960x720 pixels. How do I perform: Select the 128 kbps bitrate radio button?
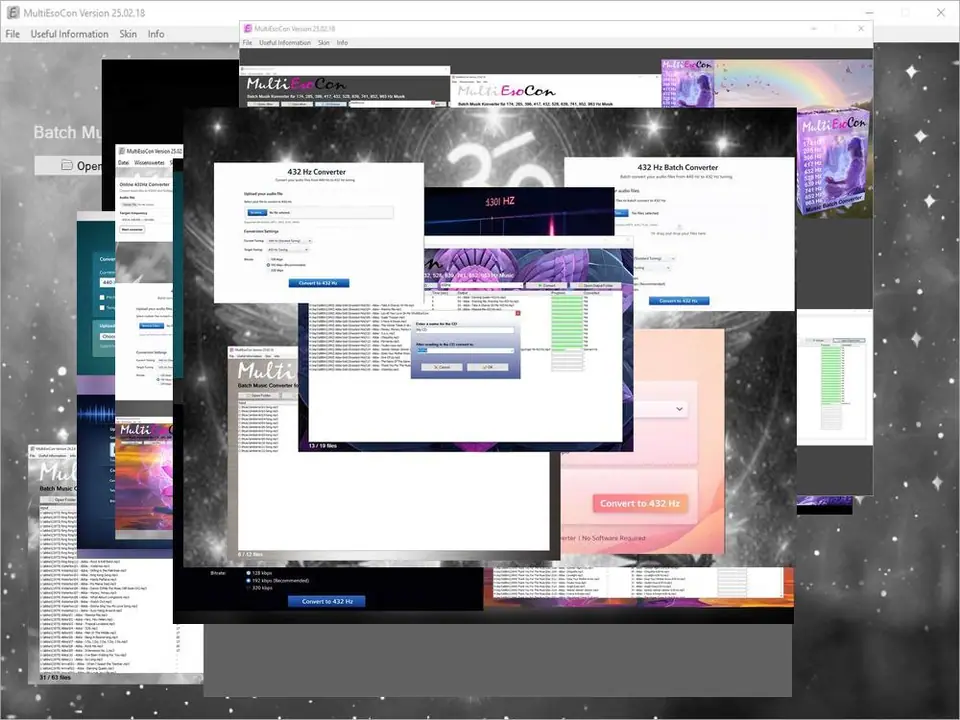point(249,572)
